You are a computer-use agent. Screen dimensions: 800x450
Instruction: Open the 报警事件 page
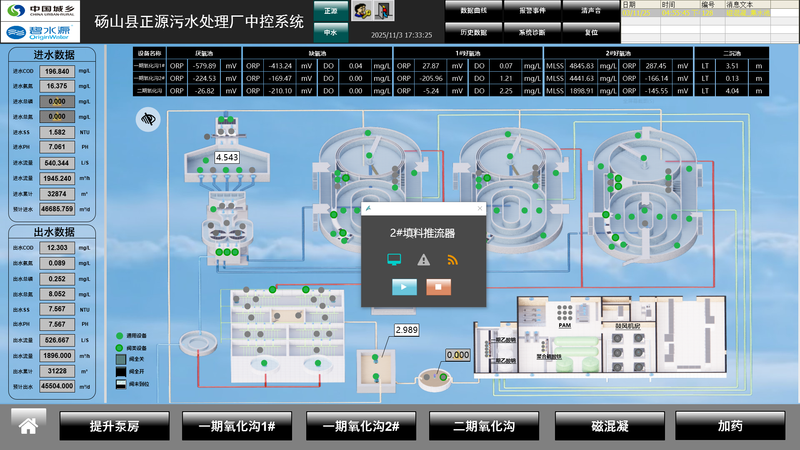(532, 11)
